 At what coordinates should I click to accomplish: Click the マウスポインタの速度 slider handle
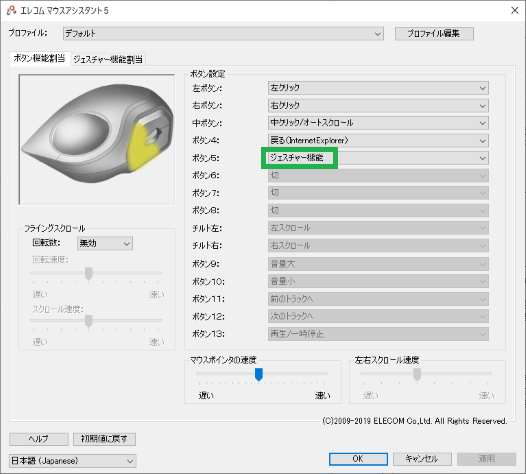click(x=259, y=374)
